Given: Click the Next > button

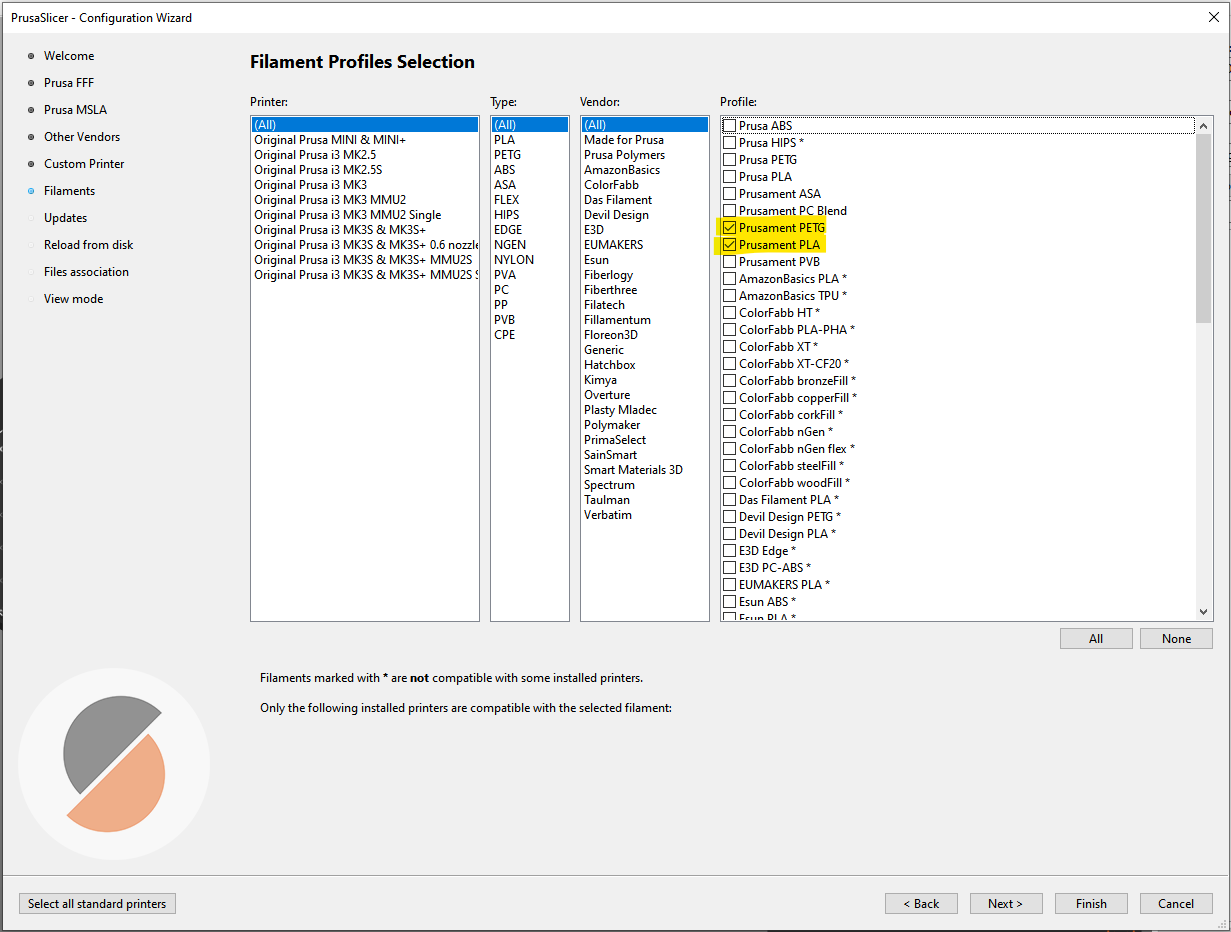Looking at the screenshot, I should coord(1005,904).
